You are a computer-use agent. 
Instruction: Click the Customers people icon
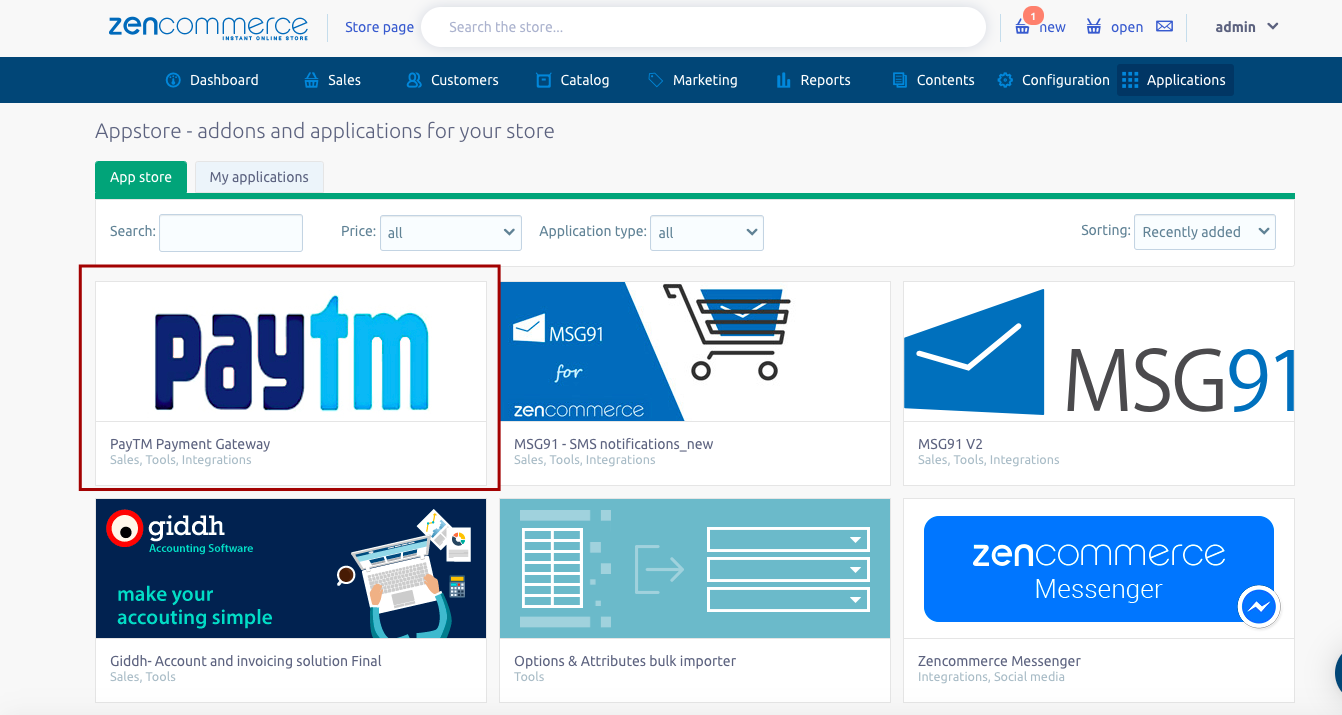(x=414, y=80)
